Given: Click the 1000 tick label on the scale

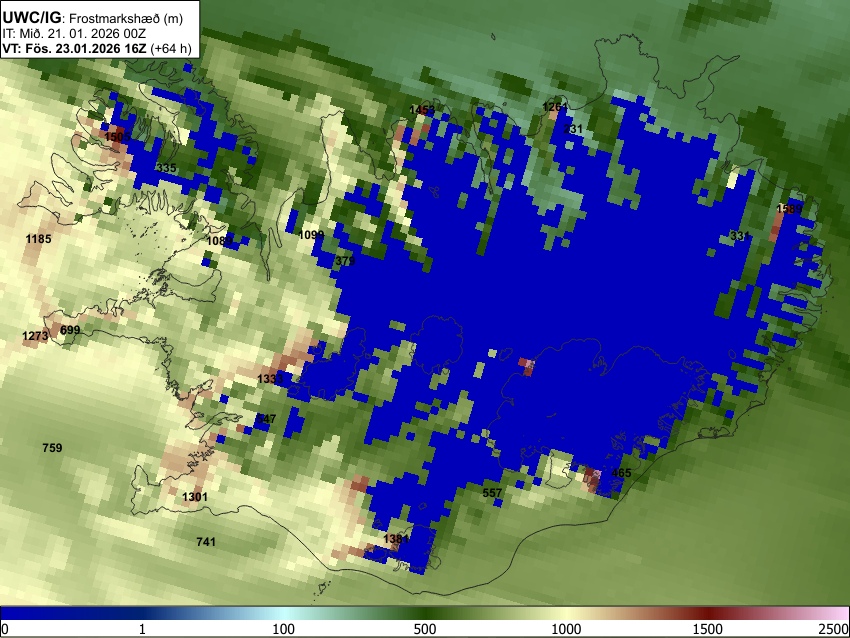Looking at the screenshot, I should pyautogui.click(x=566, y=629).
